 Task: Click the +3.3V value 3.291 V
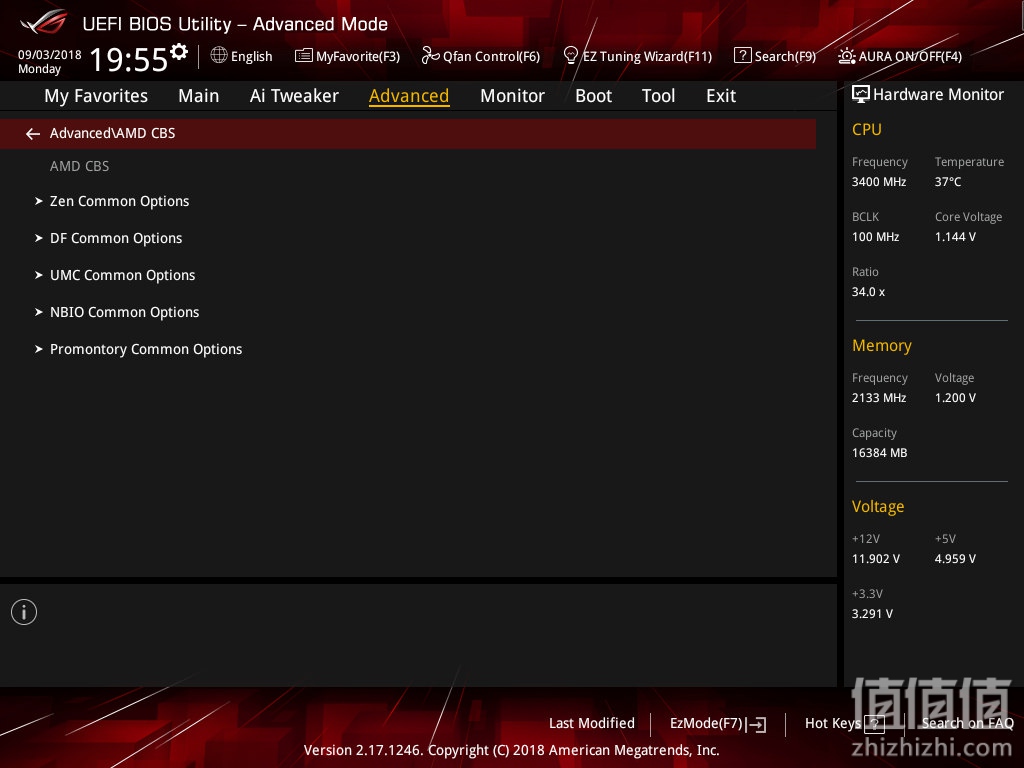(872, 614)
